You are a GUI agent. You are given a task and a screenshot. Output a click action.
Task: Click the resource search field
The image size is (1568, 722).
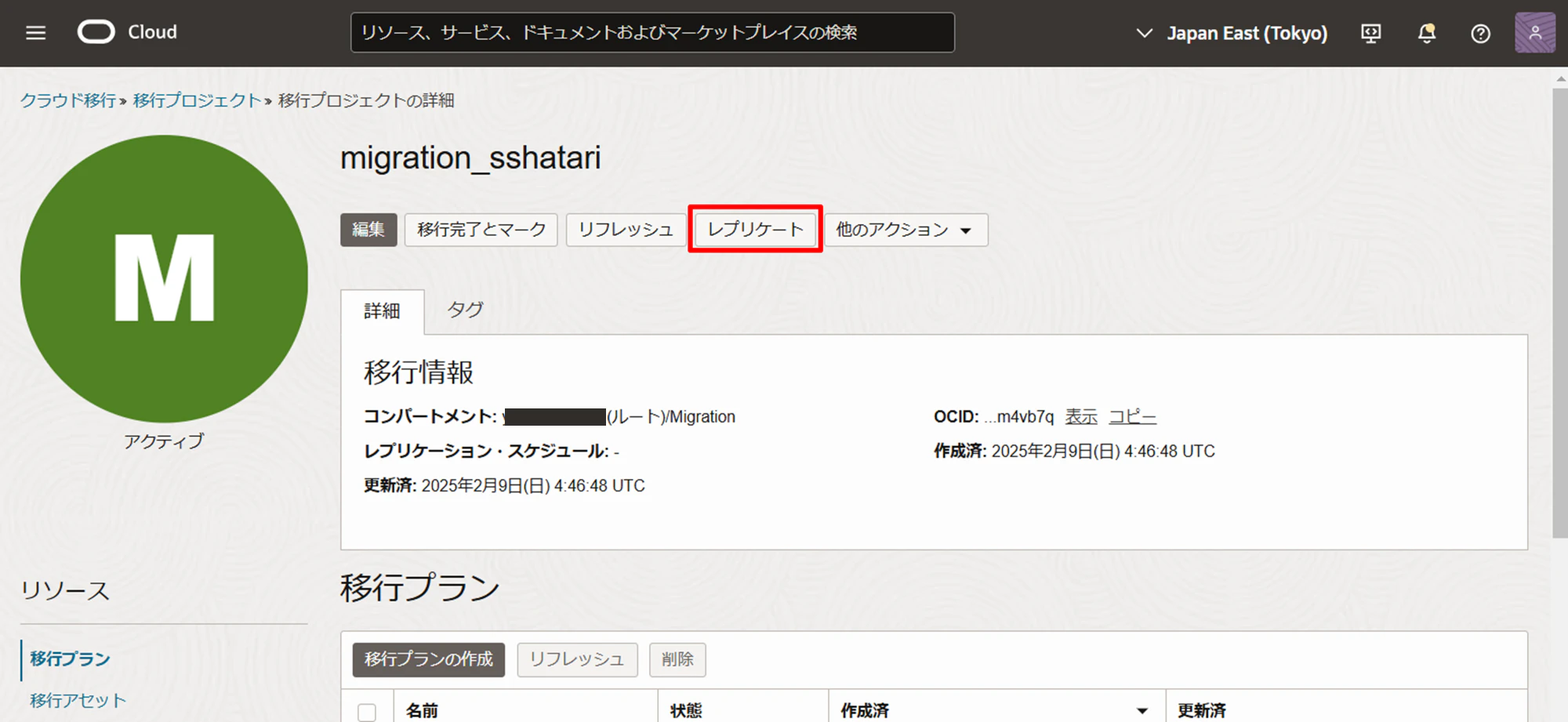pos(652,32)
